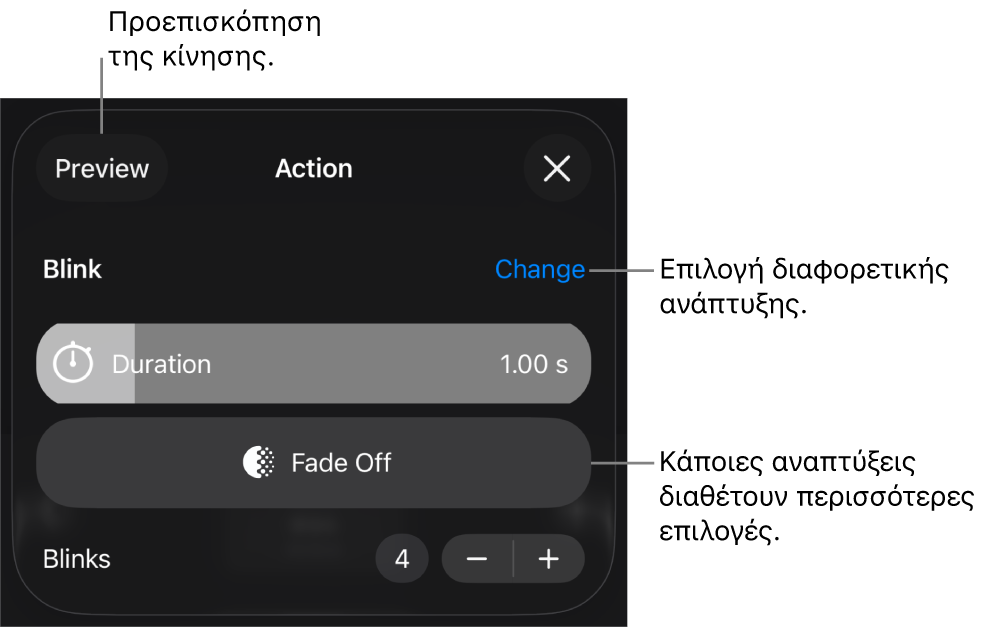Image resolution: width=990 pixels, height=628 pixels.
Task: Click the divider between minus and plus
Action: point(514,559)
